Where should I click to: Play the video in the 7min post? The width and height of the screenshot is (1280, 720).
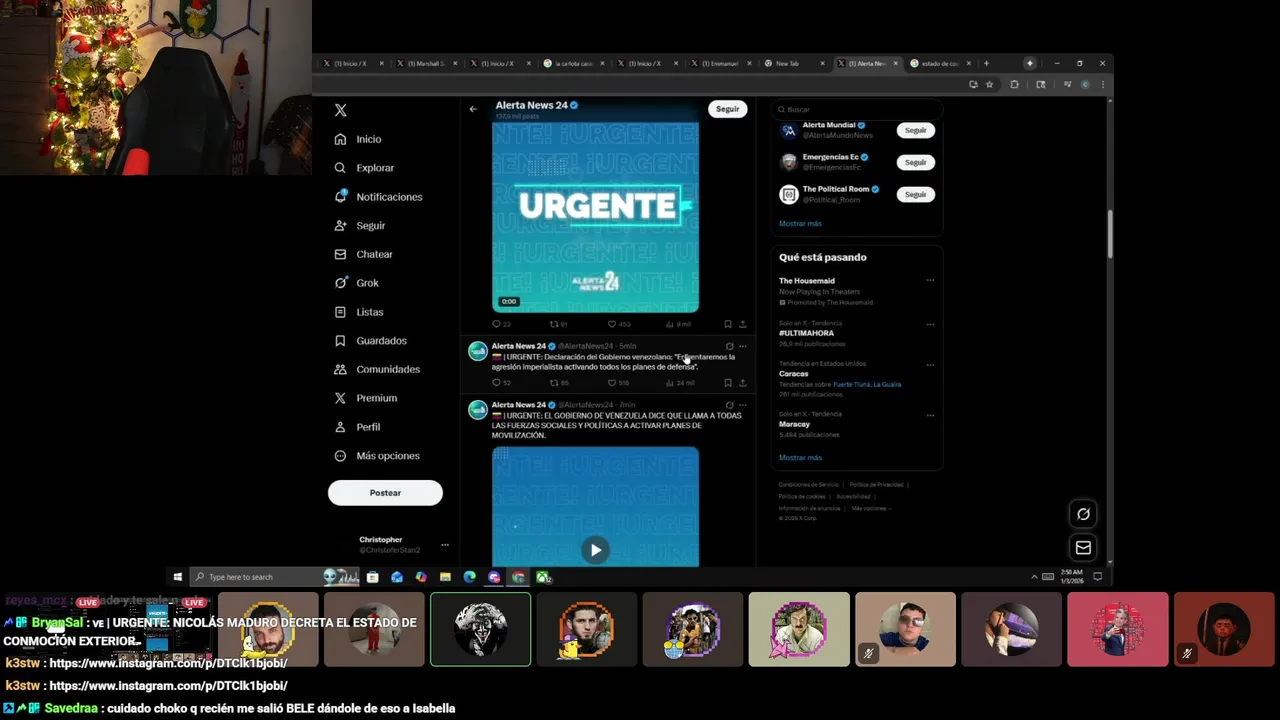tap(595, 550)
